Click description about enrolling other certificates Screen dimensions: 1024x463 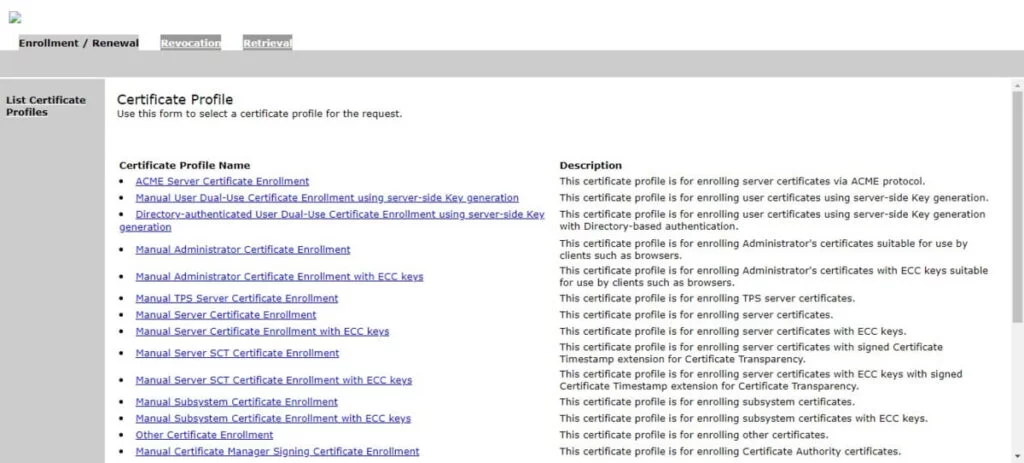pyautogui.click(x=694, y=435)
